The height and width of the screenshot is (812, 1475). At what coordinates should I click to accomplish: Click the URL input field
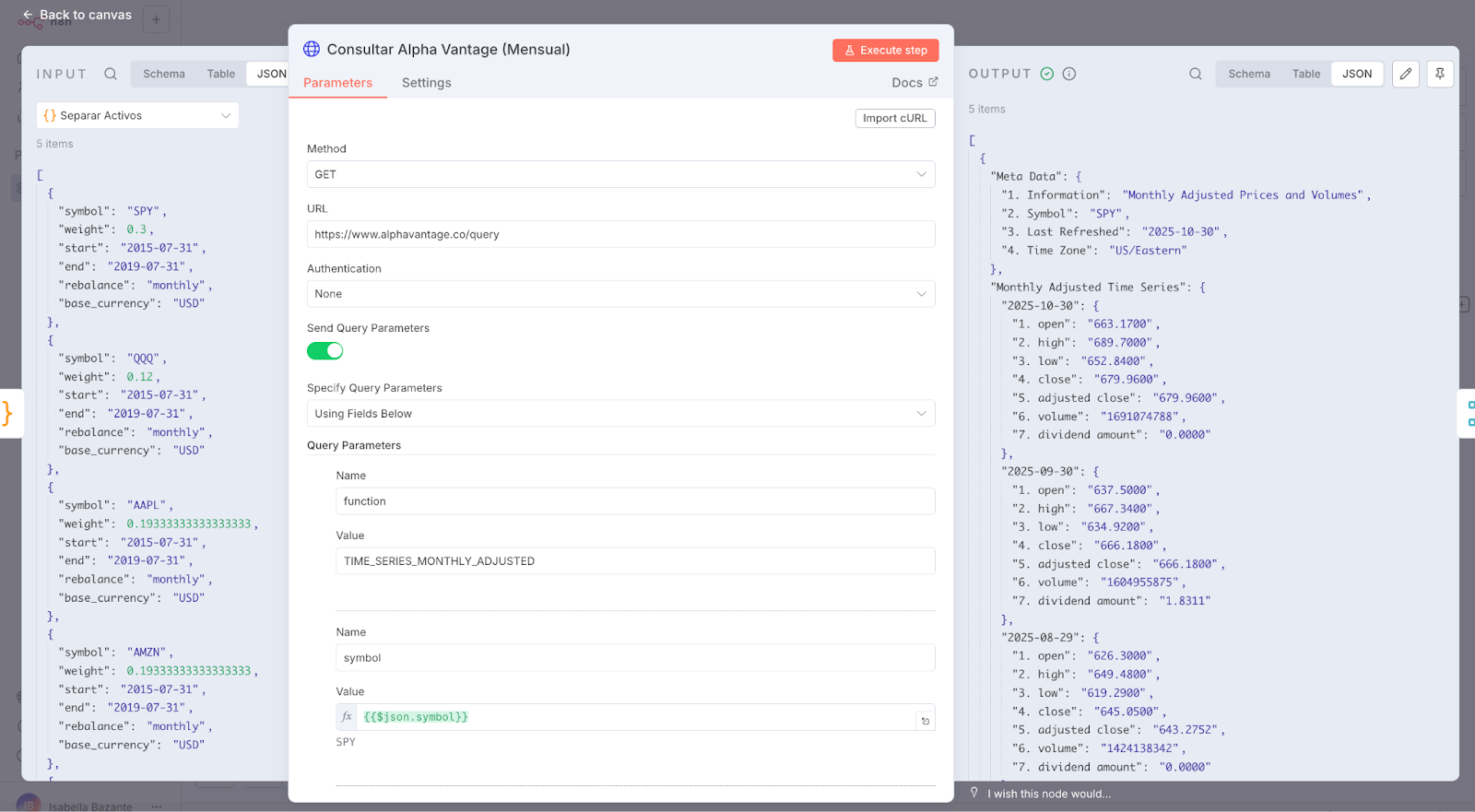[x=620, y=234]
